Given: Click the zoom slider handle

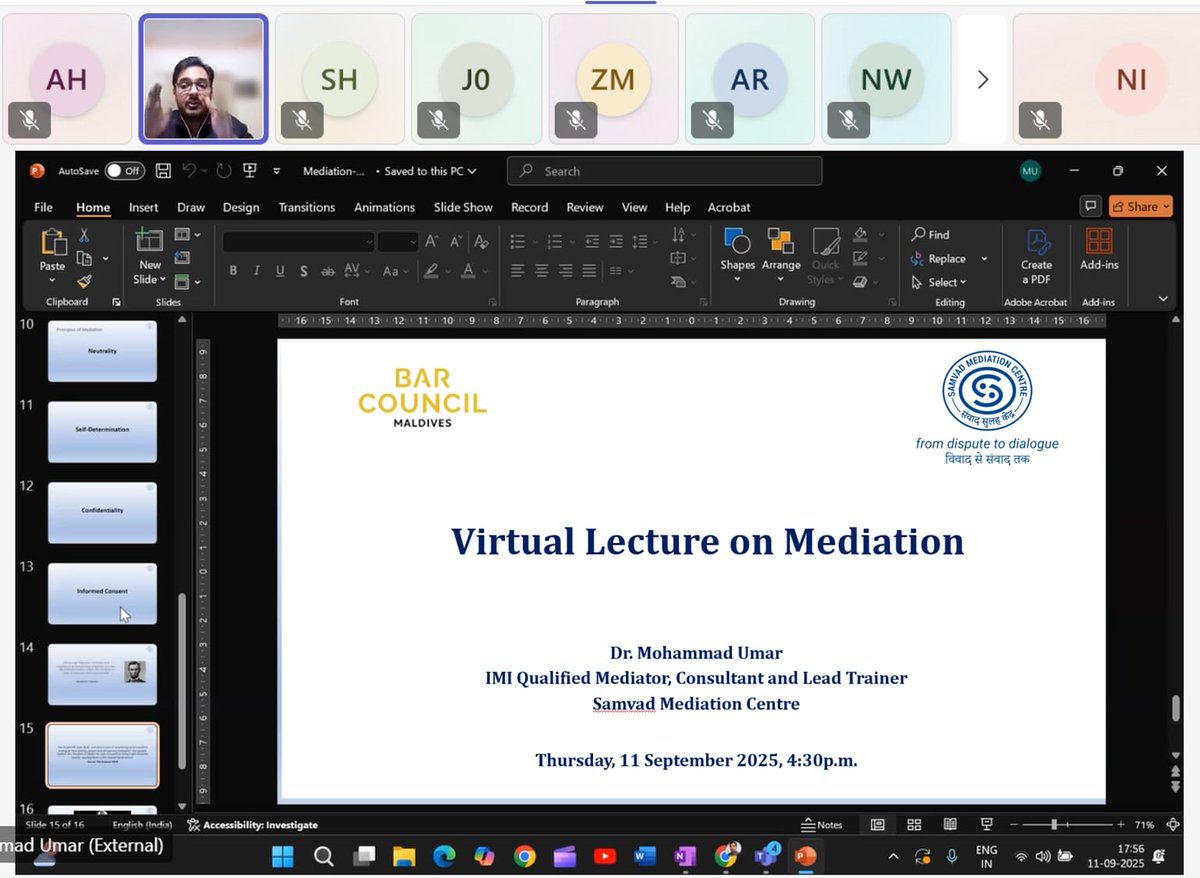Looking at the screenshot, I should [x=1053, y=825].
